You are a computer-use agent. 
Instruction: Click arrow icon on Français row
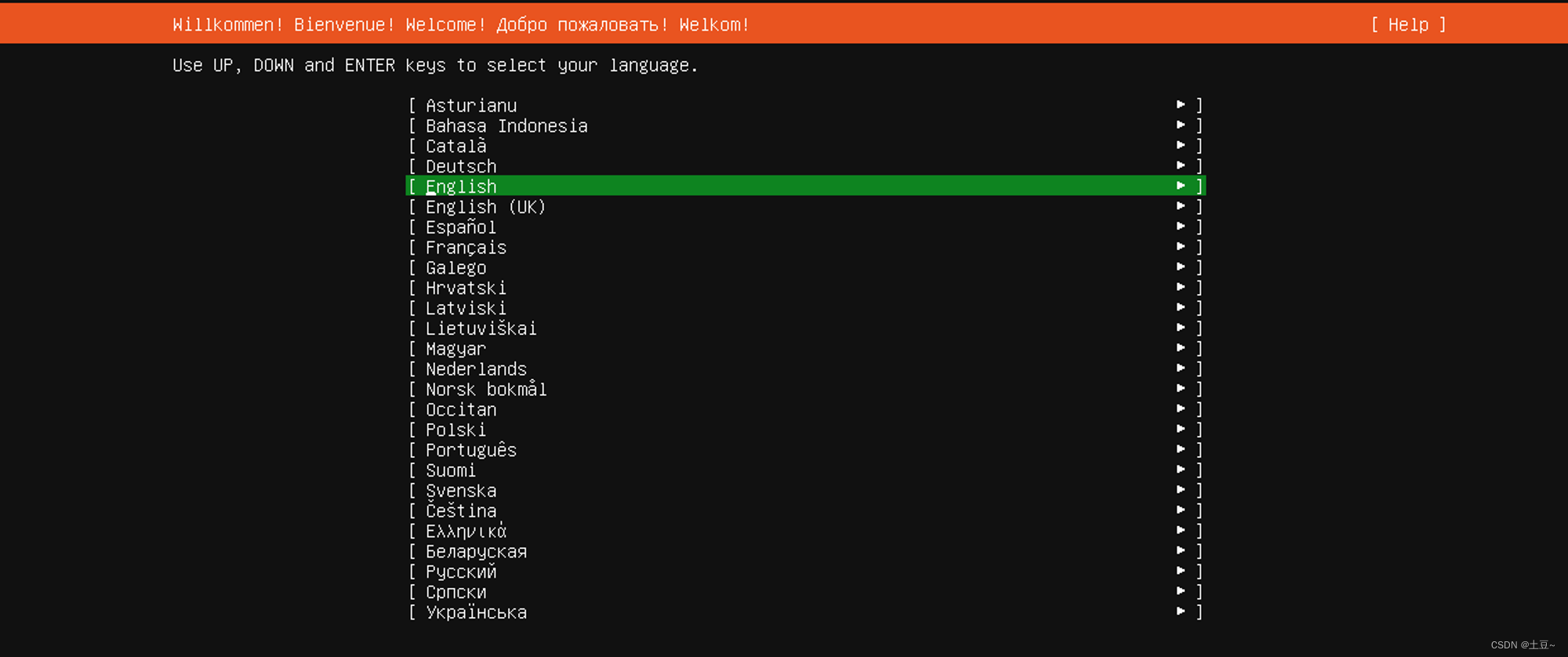pos(1181,246)
